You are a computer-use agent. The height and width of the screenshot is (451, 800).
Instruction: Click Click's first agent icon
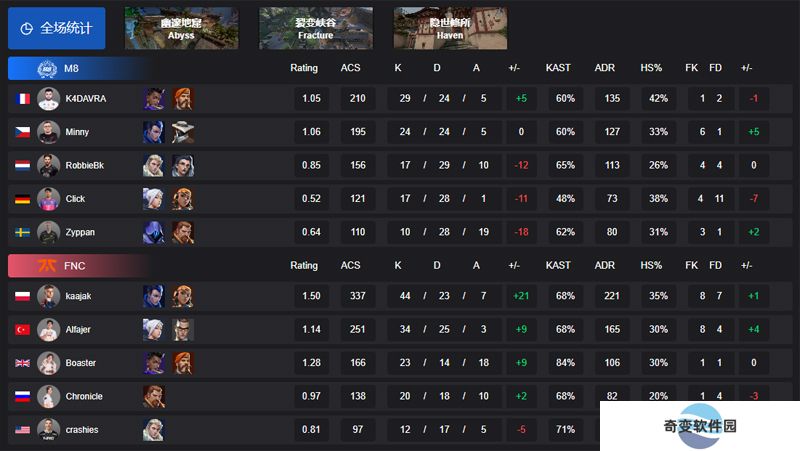point(154,199)
